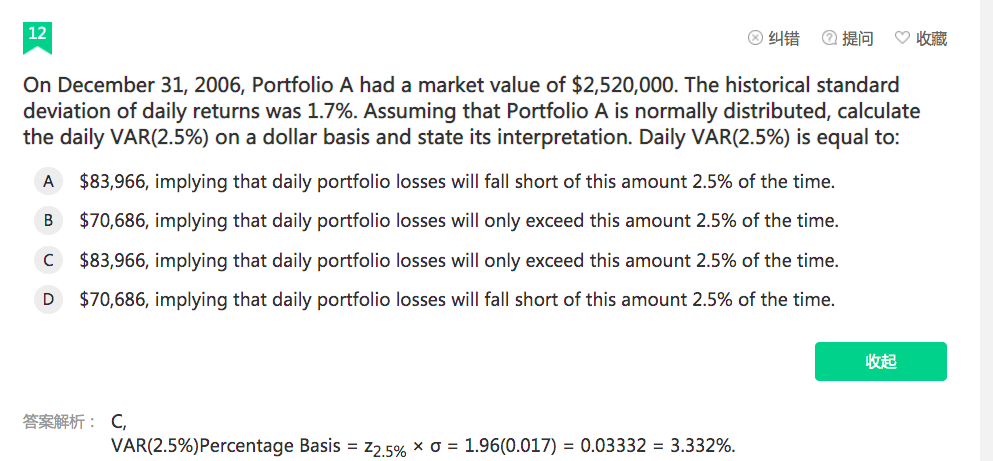Collapse the explanation with the 收起 button

[x=880, y=362]
